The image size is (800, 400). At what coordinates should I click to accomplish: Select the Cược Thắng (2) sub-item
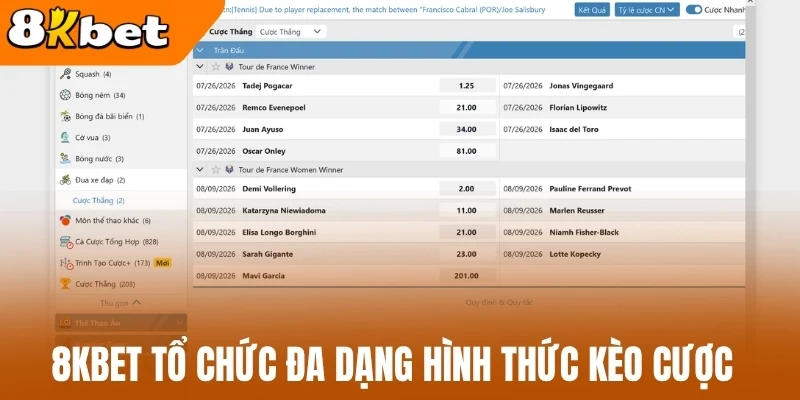click(121, 201)
